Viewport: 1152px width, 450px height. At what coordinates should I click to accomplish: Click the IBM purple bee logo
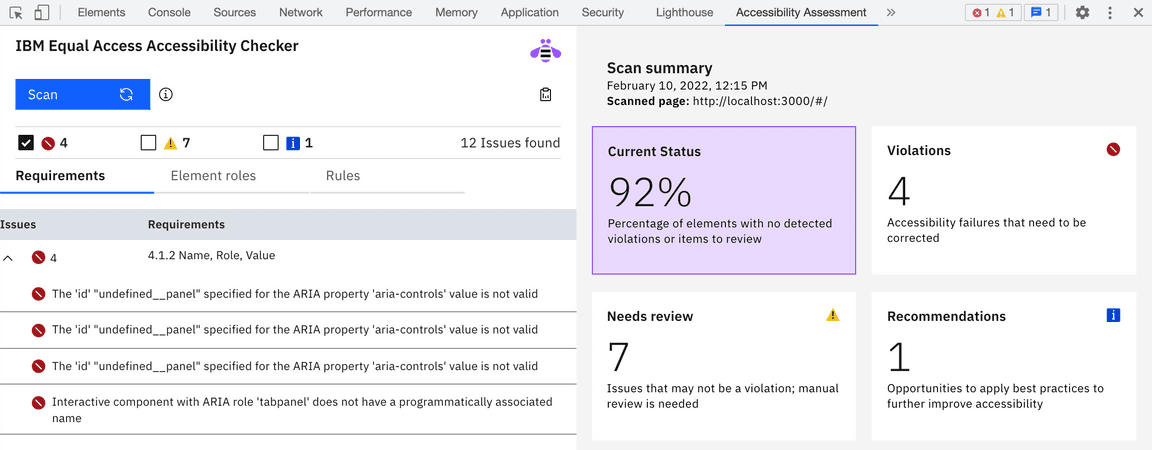(546, 51)
